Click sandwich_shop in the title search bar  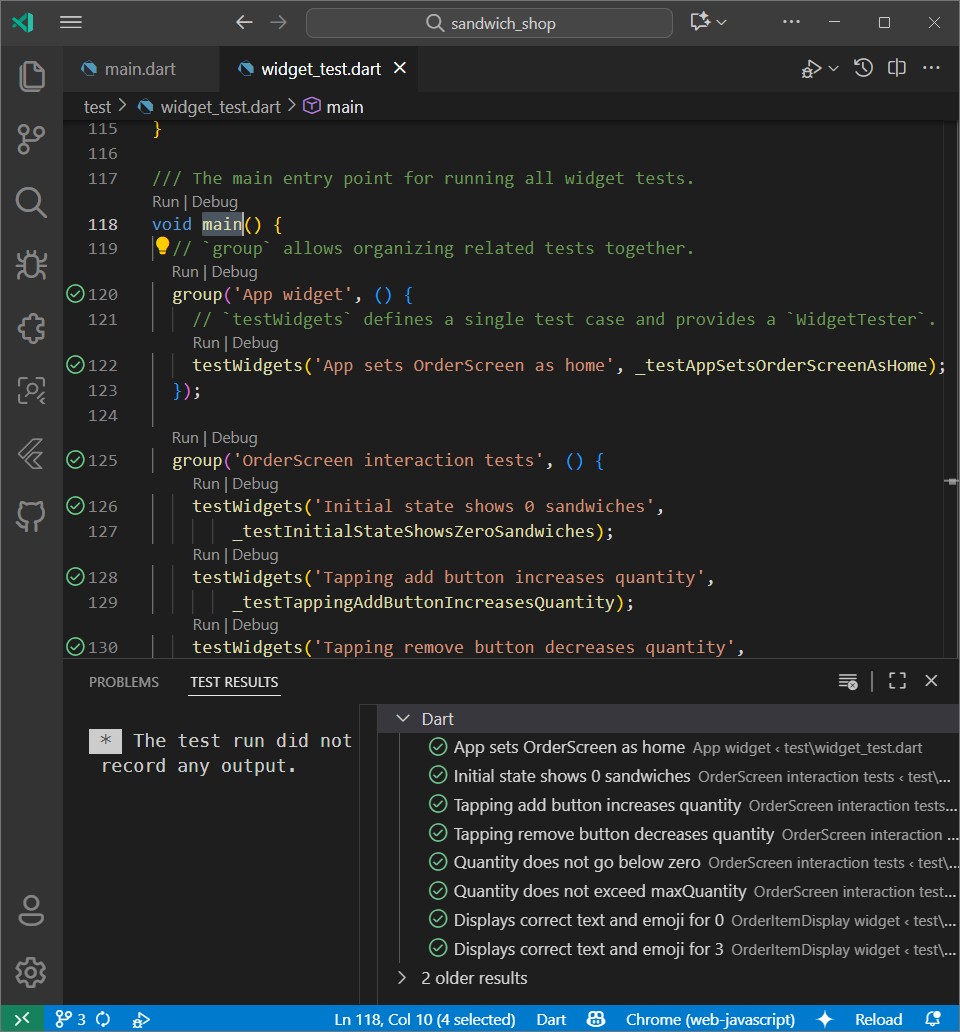pos(488,22)
